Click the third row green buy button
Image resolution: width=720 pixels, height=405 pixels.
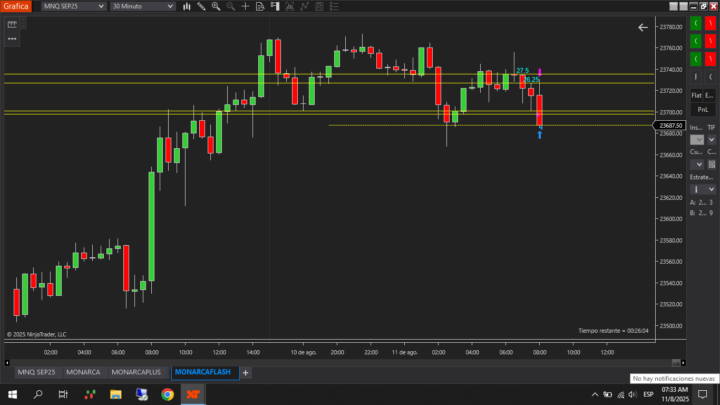[x=696, y=59]
